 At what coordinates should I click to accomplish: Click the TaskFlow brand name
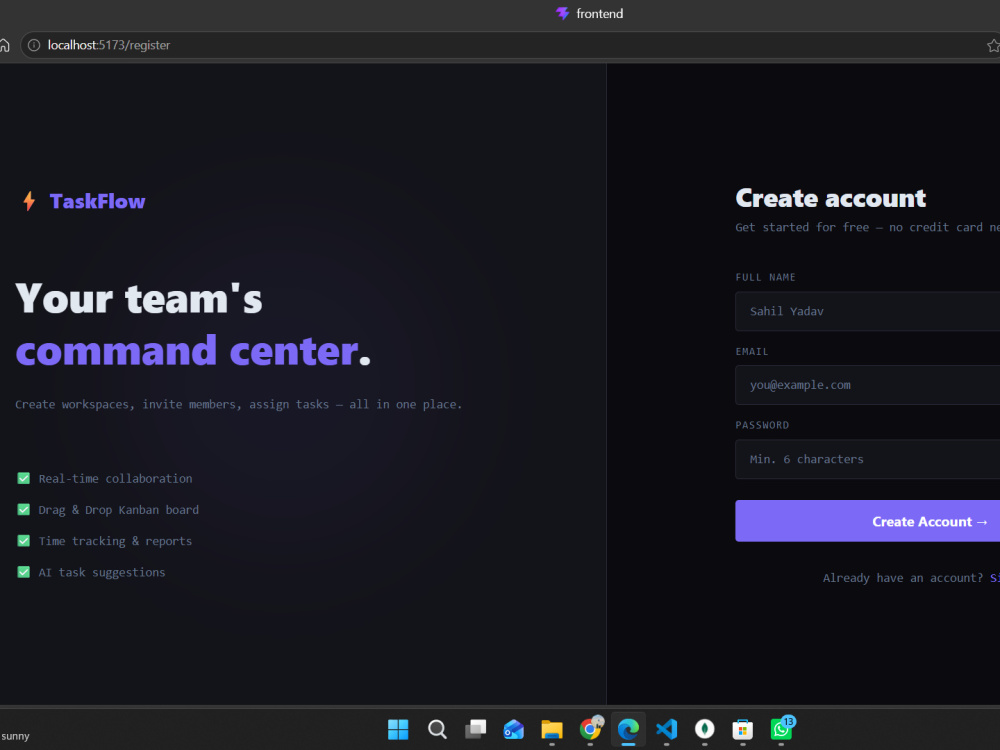coord(98,202)
